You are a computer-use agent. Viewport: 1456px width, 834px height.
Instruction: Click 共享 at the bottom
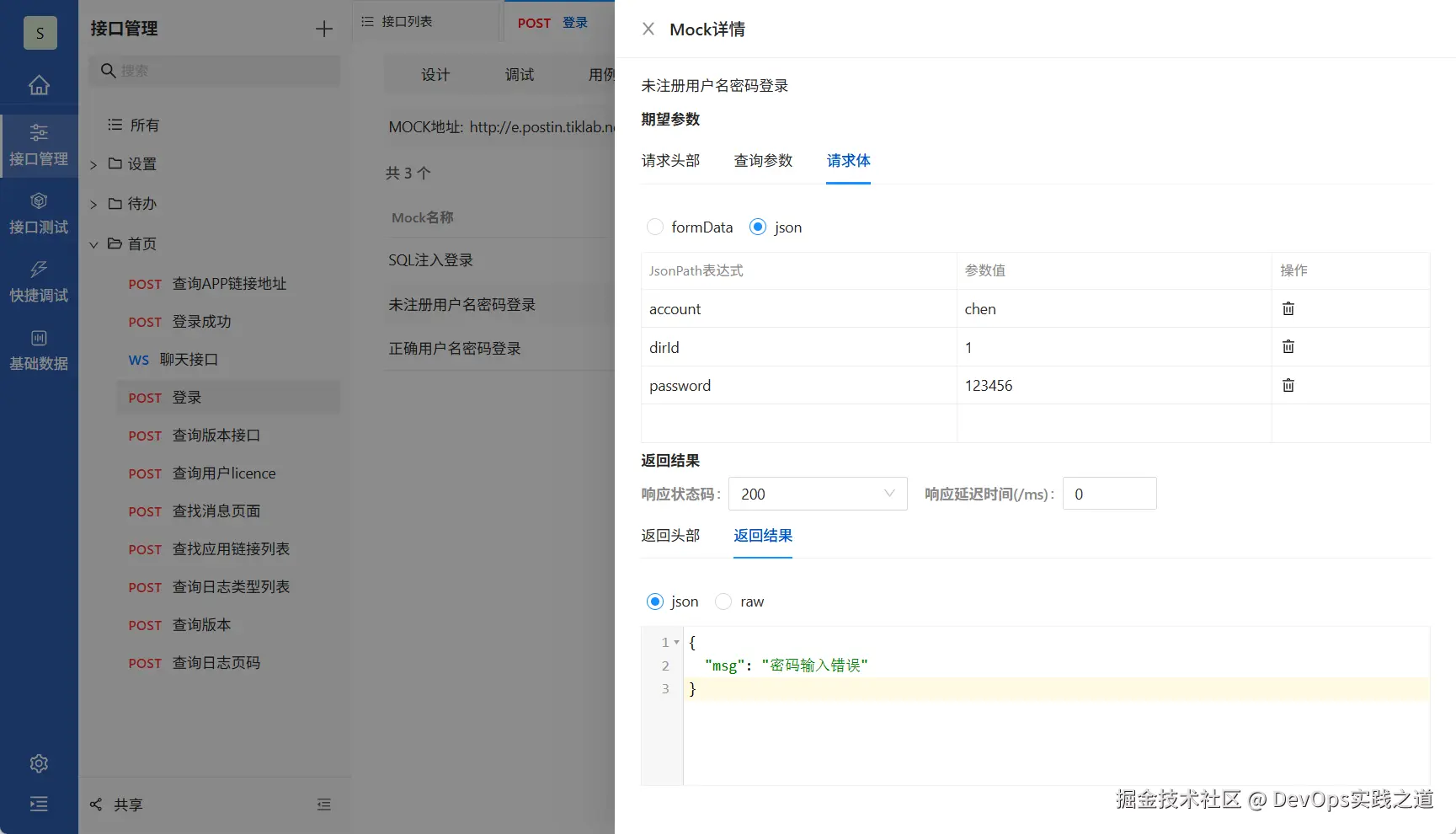click(x=128, y=805)
